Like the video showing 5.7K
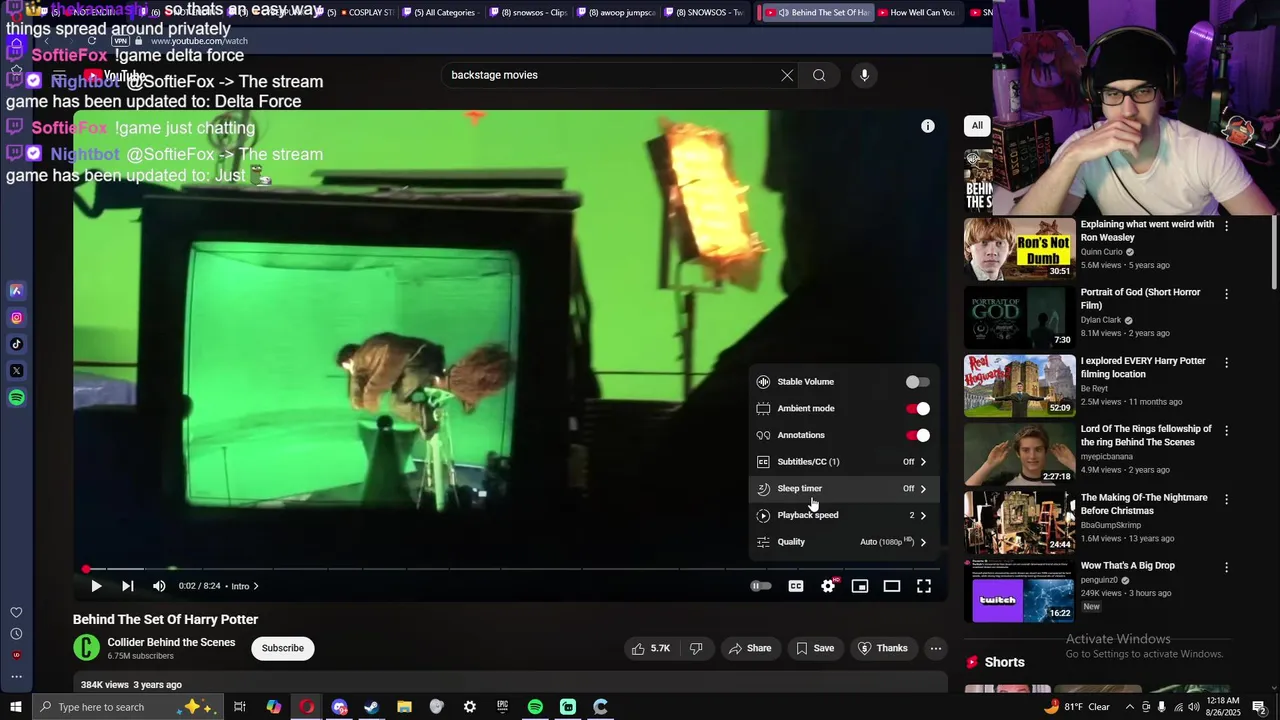The width and height of the screenshot is (1280, 720). click(650, 648)
